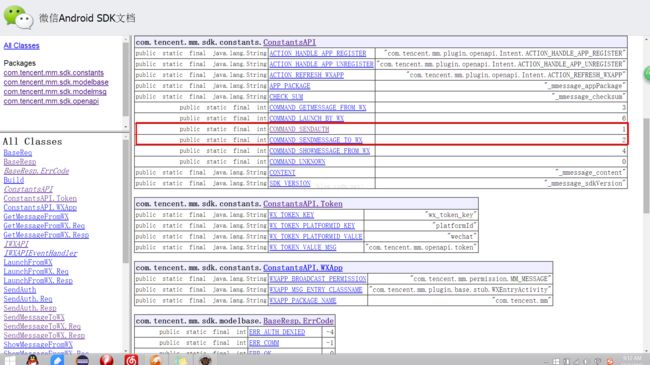Open WX_TOKEN_VALUE_MSG constant link
650x365 pixels.
coord(303,247)
